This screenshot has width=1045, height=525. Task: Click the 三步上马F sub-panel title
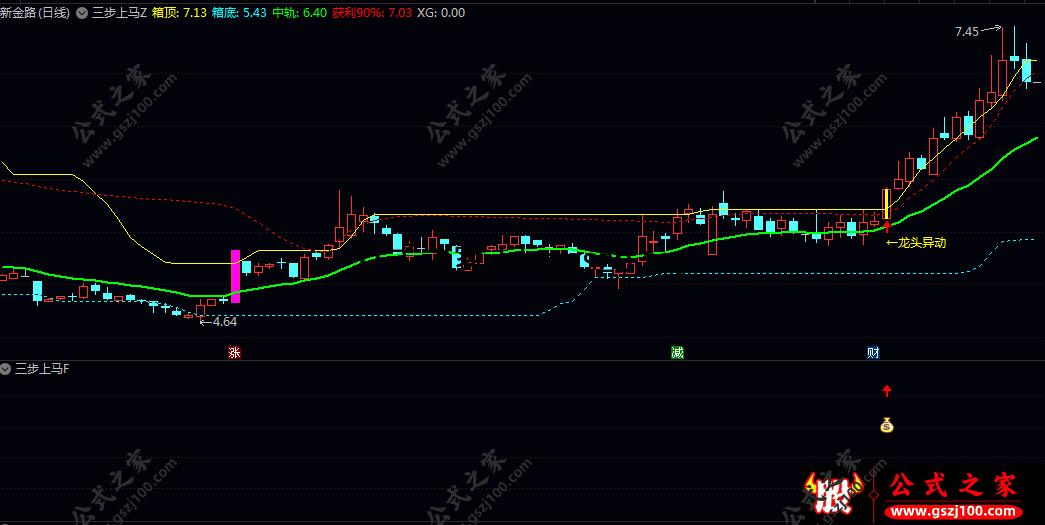pos(42,368)
